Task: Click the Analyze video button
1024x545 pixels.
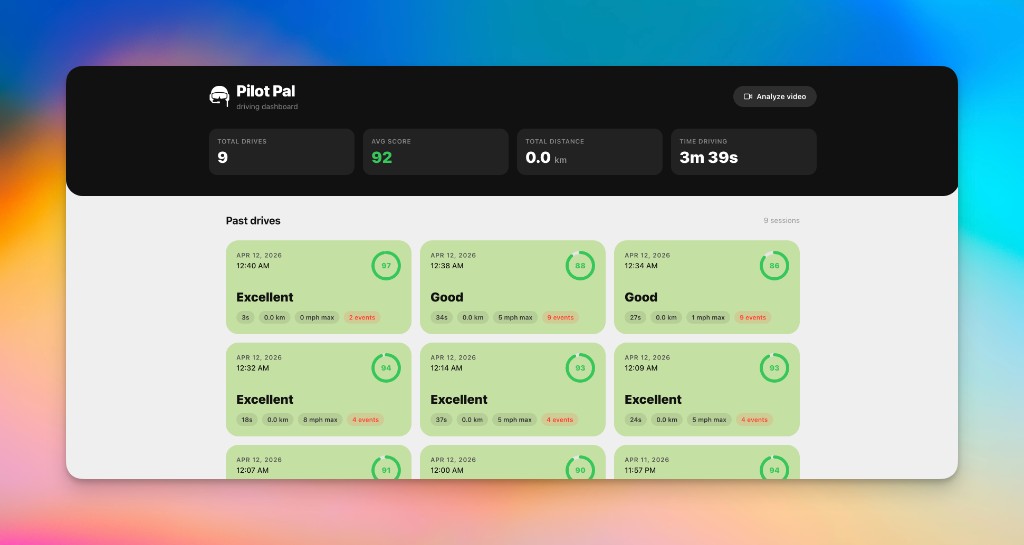Action: pyautogui.click(x=775, y=97)
